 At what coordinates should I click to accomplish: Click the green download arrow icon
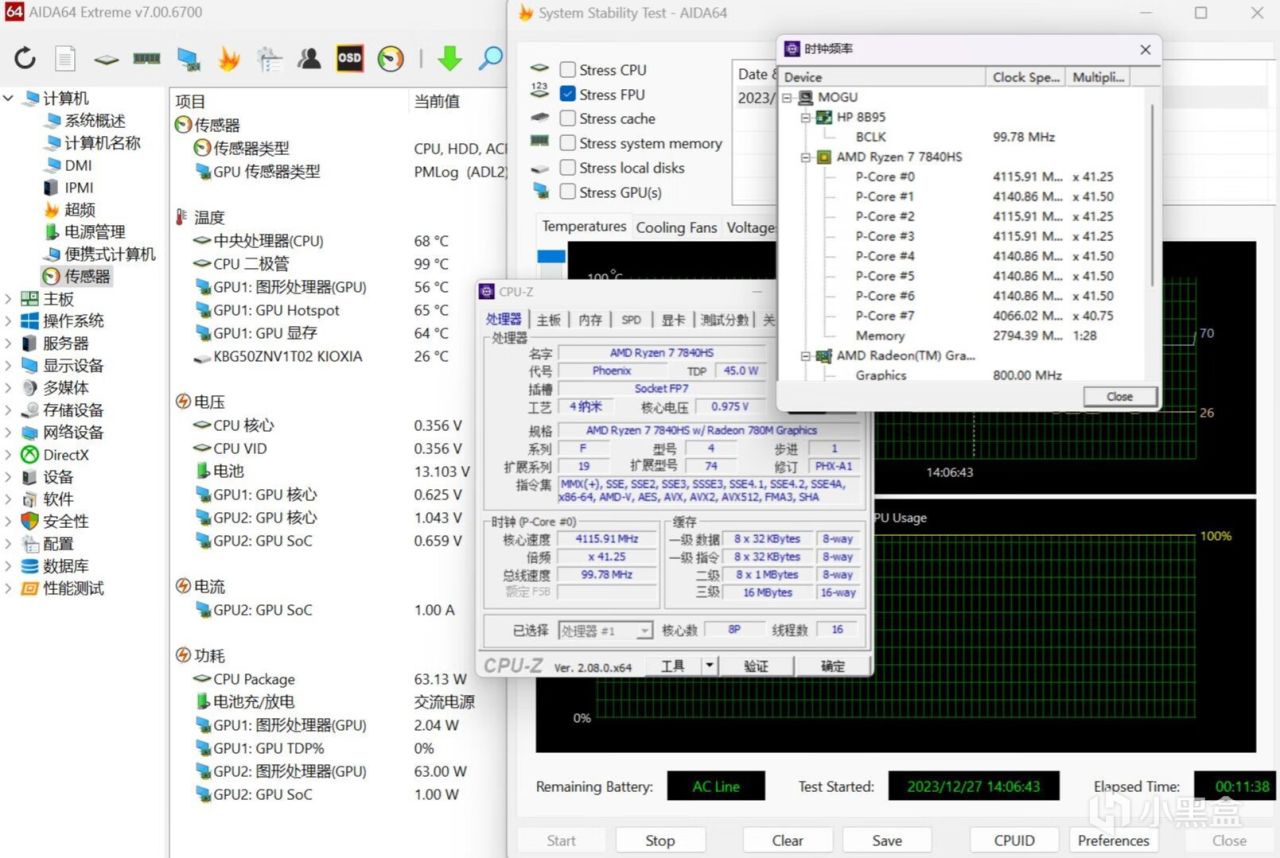450,58
